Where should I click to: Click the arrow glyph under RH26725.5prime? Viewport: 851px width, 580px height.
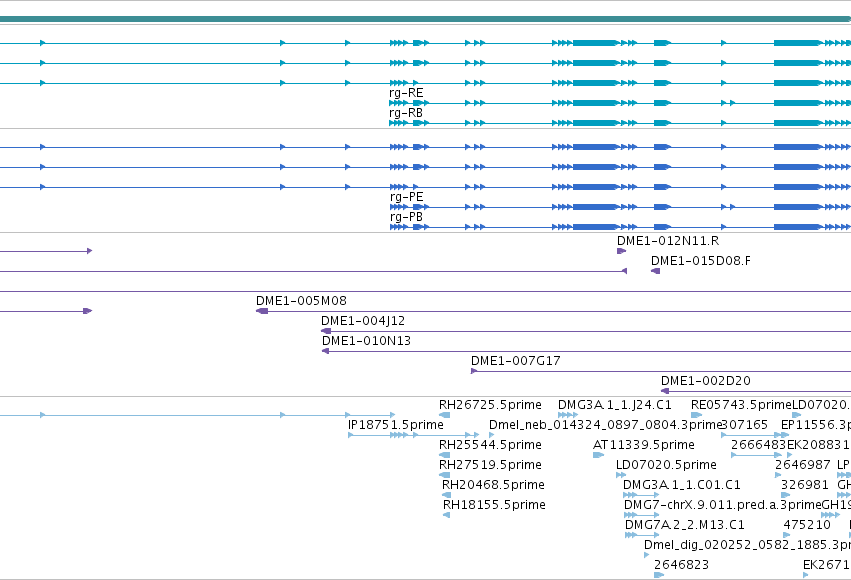pyautogui.click(x=444, y=415)
